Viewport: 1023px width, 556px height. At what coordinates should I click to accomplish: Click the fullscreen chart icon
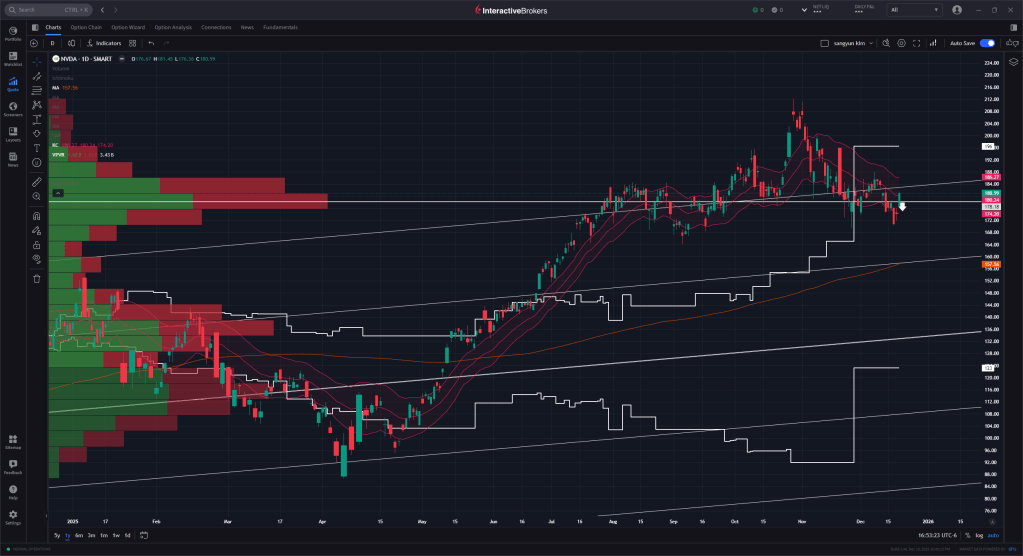tap(917, 44)
